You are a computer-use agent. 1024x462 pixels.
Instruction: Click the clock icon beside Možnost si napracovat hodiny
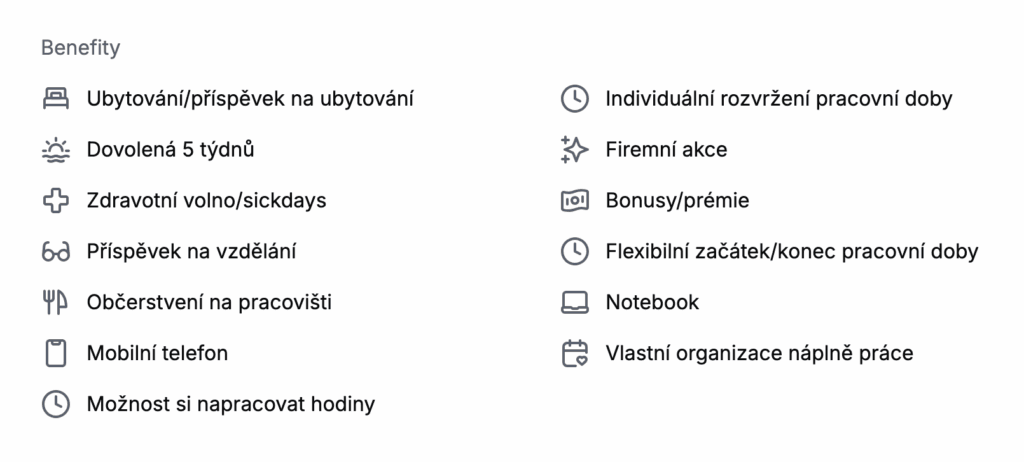pos(56,404)
